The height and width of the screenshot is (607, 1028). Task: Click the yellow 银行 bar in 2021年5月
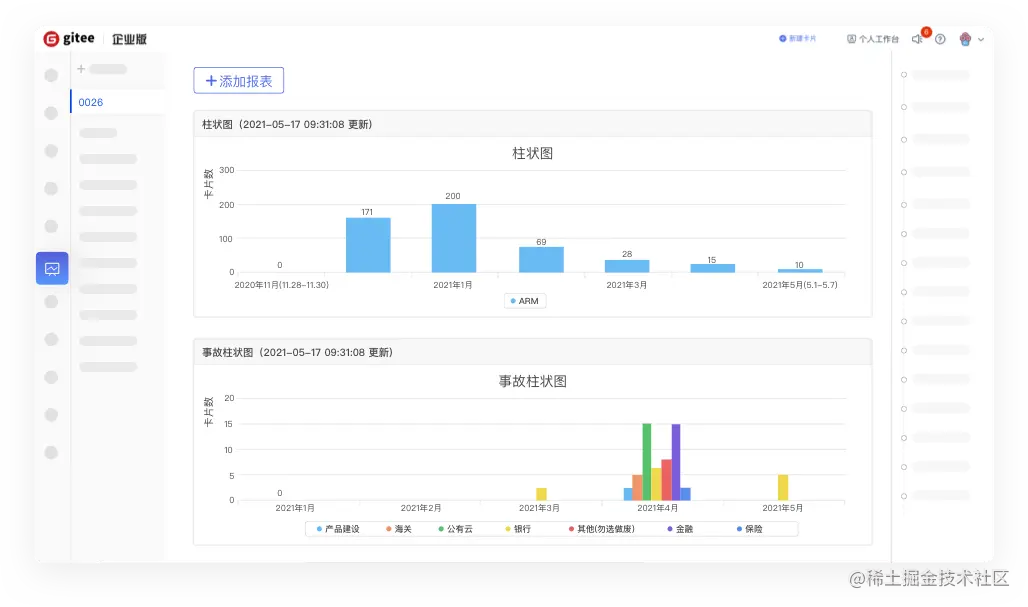point(783,488)
